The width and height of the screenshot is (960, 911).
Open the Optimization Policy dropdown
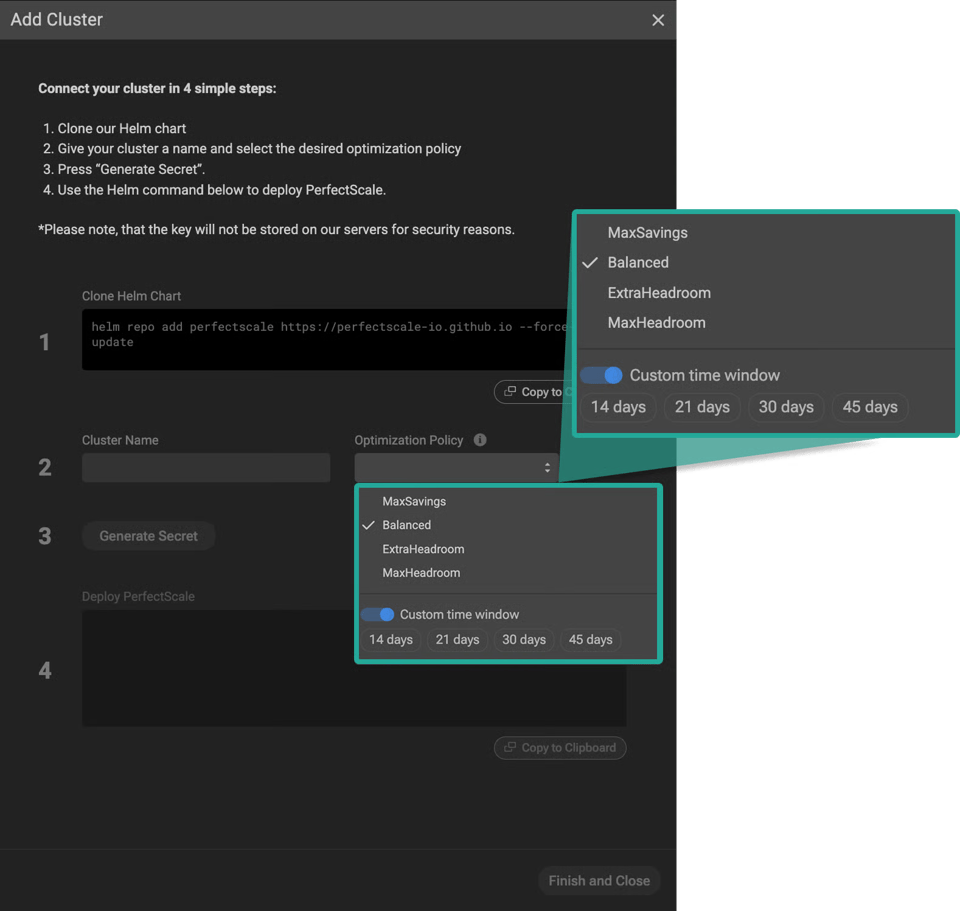pos(456,468)
